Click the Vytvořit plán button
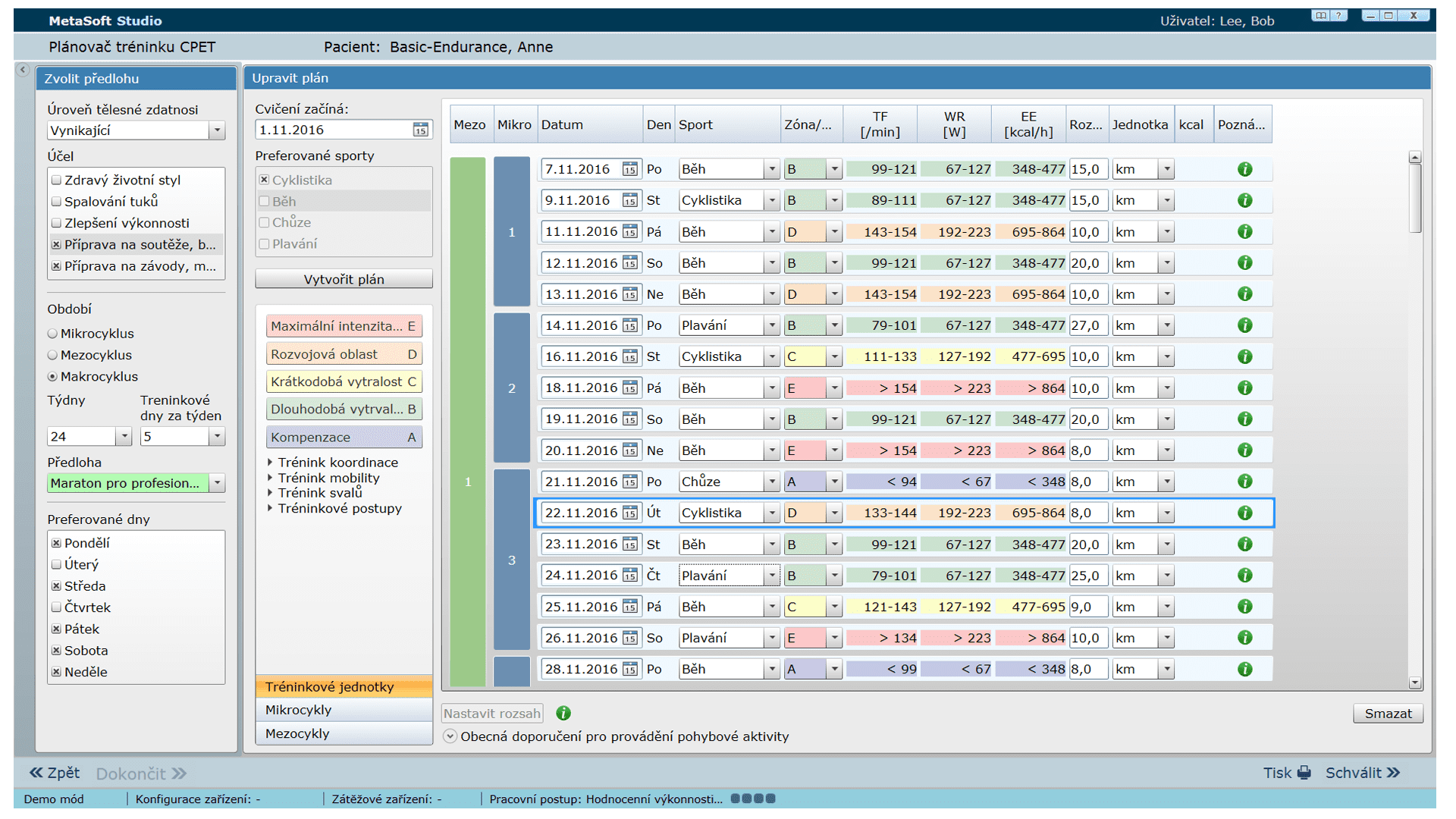The height and width of the screenshot is (819, 1456). click(344, 279)
